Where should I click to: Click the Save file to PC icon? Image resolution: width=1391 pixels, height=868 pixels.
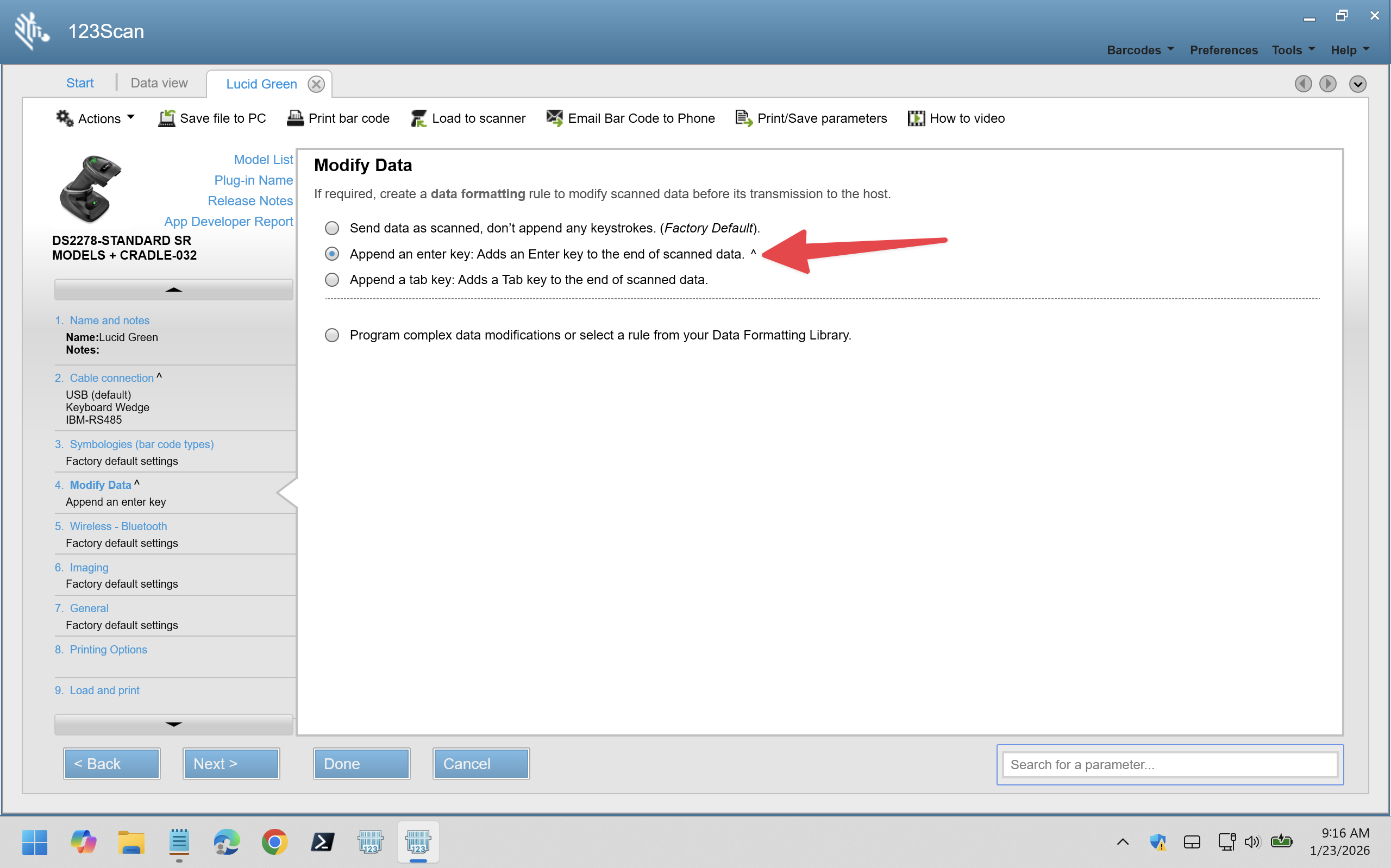pos(166,118)
